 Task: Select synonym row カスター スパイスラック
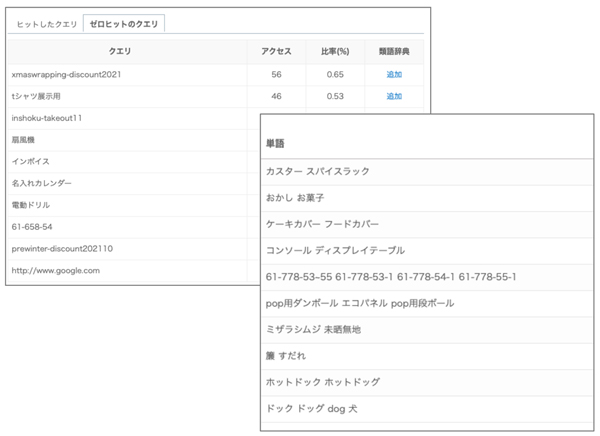pyautogui.click(x=427, y=171)
